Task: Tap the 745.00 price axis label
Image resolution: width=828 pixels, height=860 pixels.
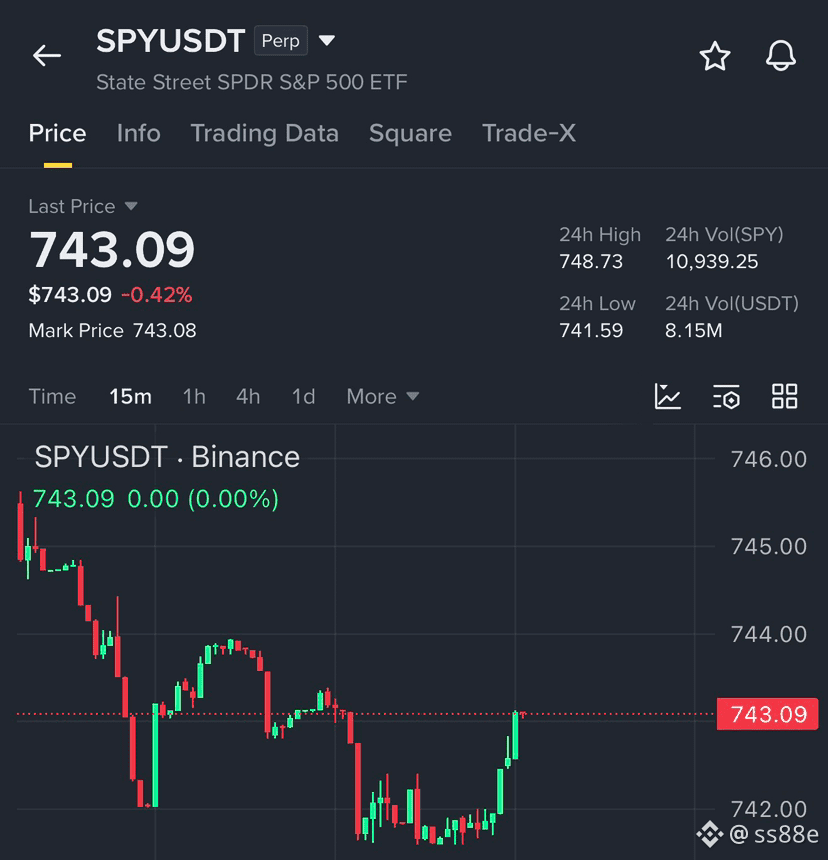Action: click(768, 546)
